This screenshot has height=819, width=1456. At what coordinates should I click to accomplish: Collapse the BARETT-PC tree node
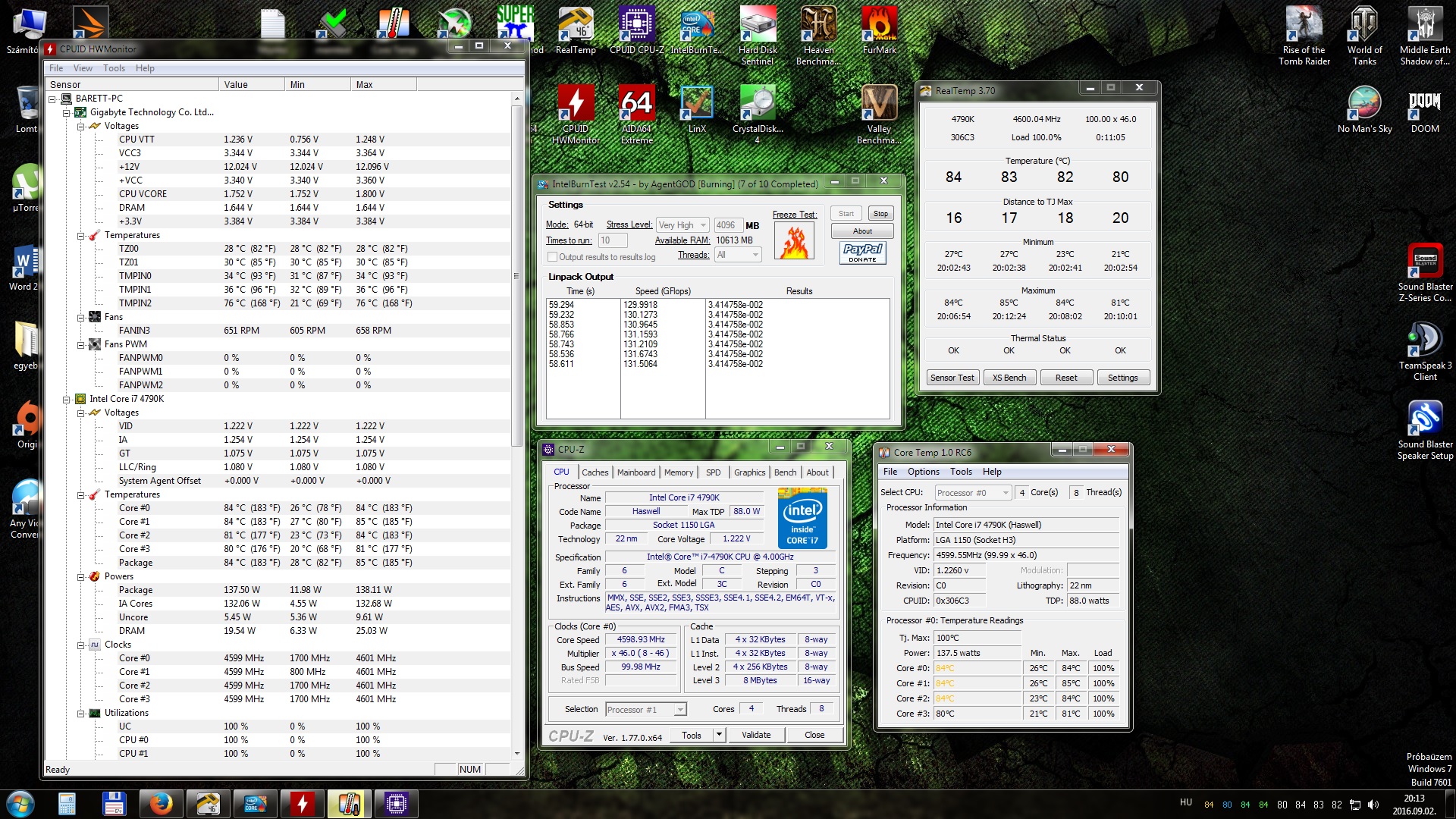click(x=52, y=99)
